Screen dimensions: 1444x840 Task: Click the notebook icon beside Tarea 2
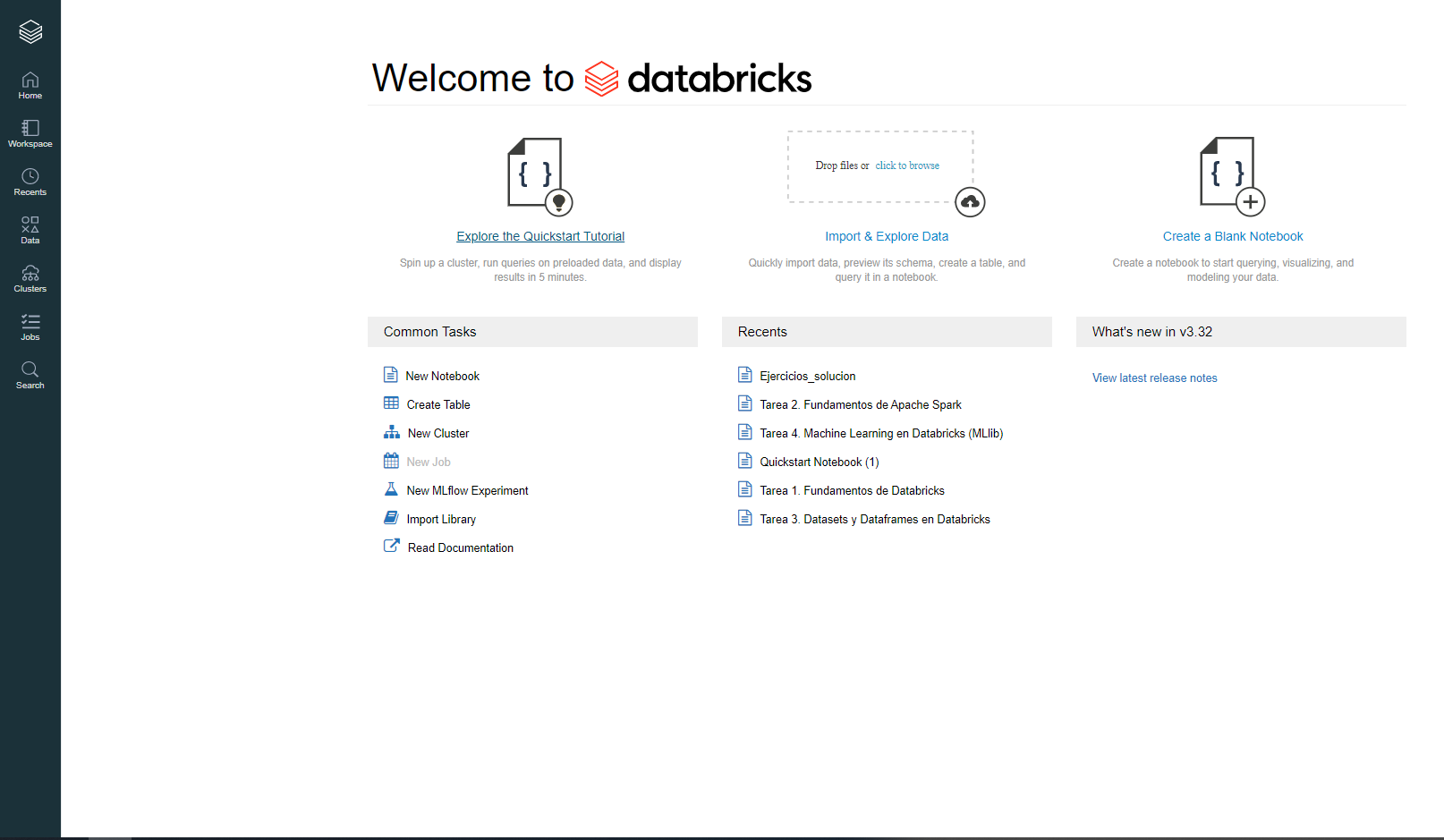[745, 403]
